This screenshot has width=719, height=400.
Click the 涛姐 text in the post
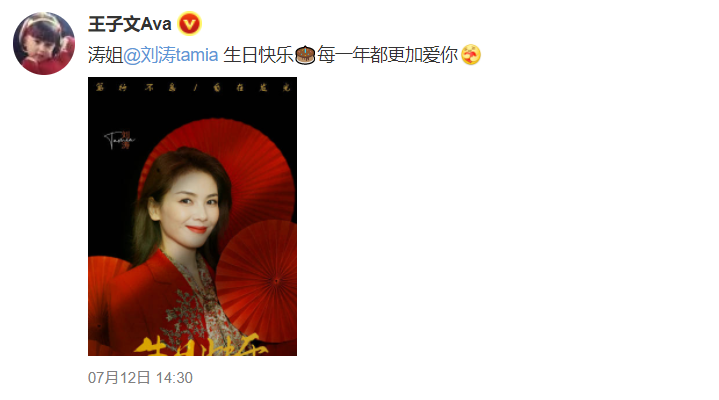(105, 55)
